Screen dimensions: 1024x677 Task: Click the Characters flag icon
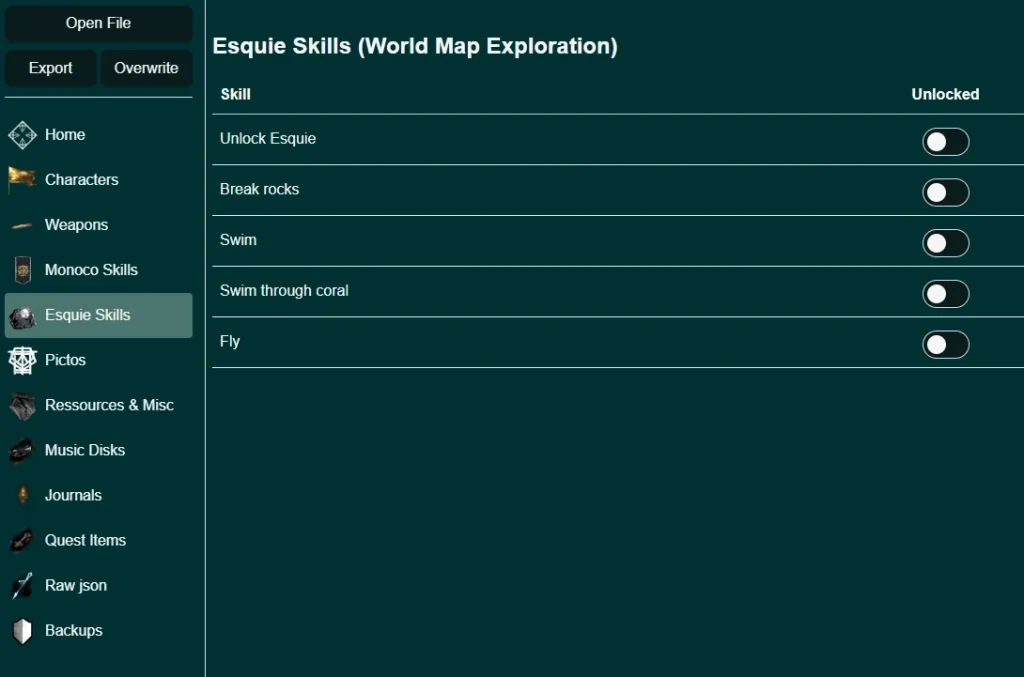(22, 180)
